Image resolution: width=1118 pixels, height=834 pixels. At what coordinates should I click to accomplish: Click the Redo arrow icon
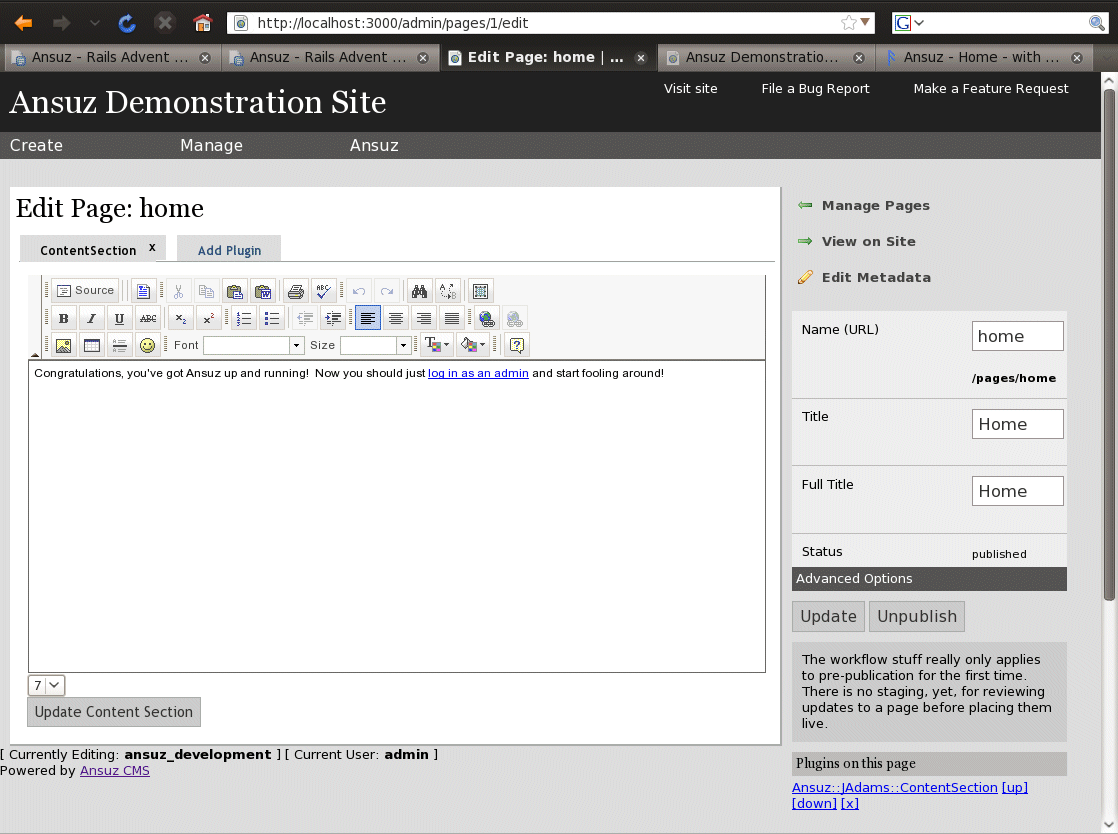[x=386, y=291]
